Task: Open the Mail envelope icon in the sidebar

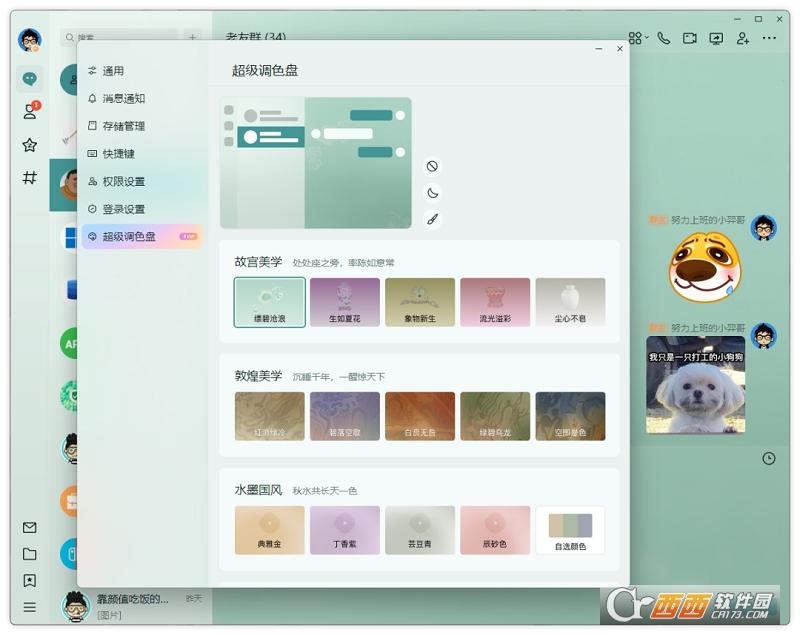Action: point(30,527)
